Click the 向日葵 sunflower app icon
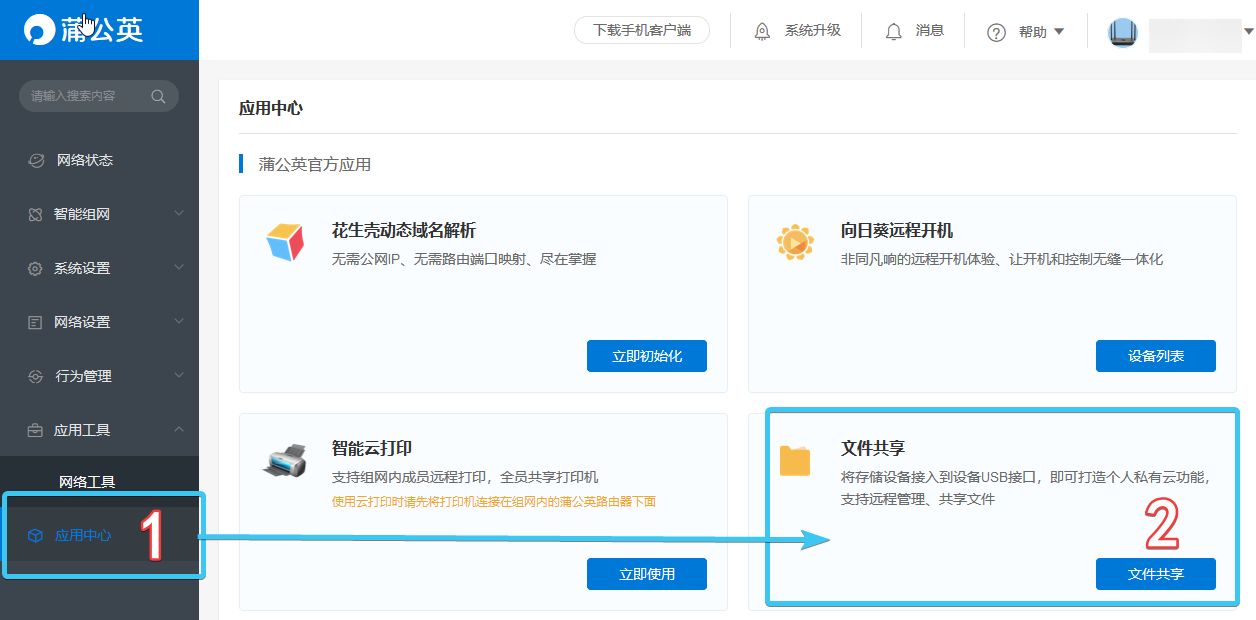The width and height of the screenshot is (1256, 620). tap(795, 242)
